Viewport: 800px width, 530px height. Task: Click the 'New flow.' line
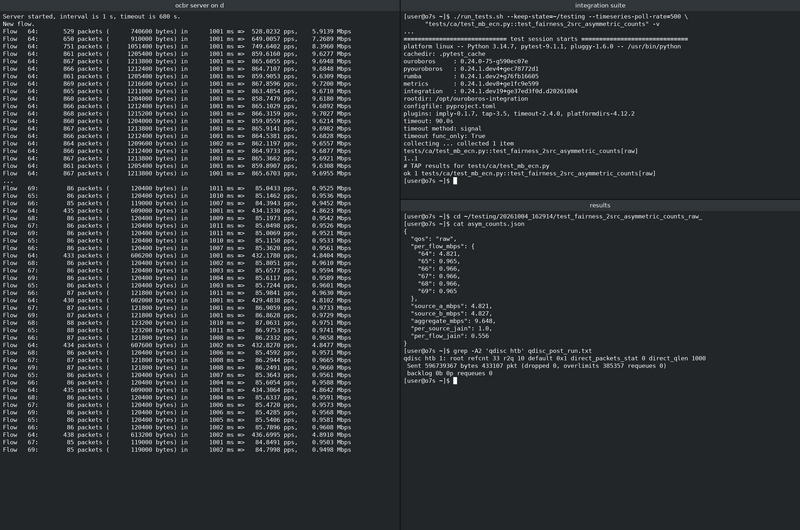tap(18, 24)
